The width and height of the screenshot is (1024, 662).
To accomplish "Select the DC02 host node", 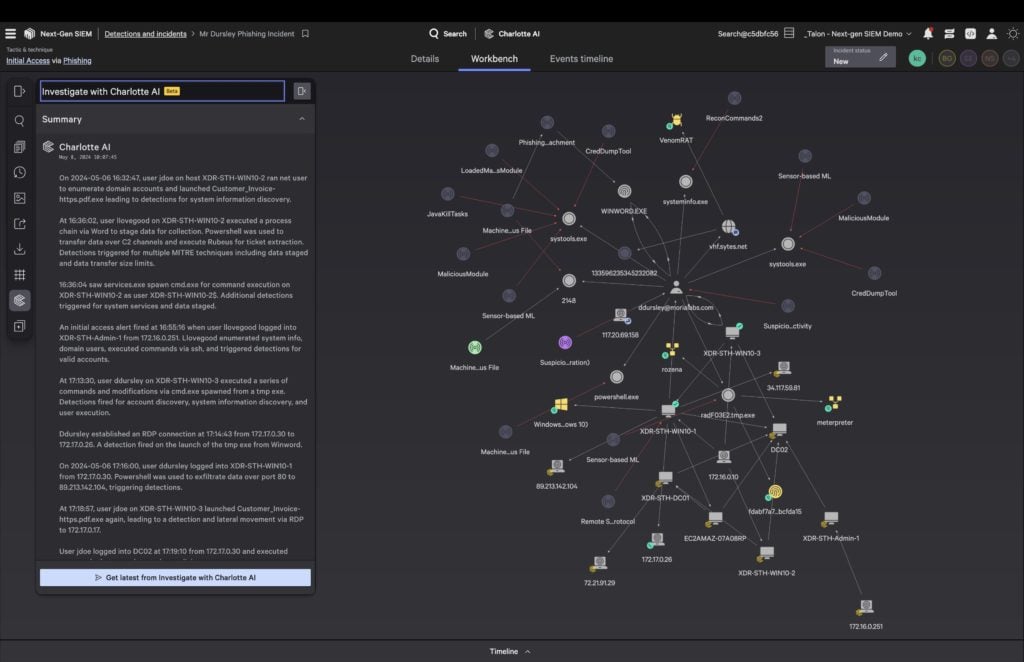I will [779, 430].
